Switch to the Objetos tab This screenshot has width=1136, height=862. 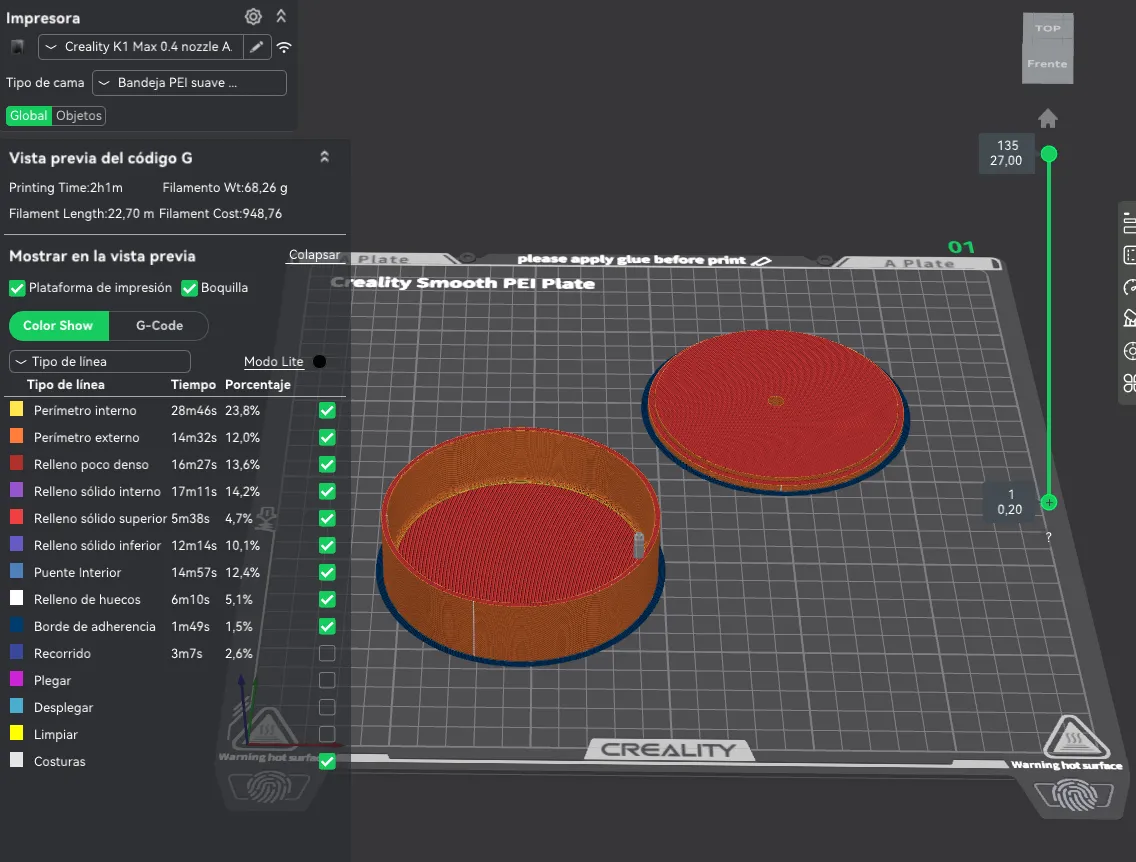click(79, 115)
